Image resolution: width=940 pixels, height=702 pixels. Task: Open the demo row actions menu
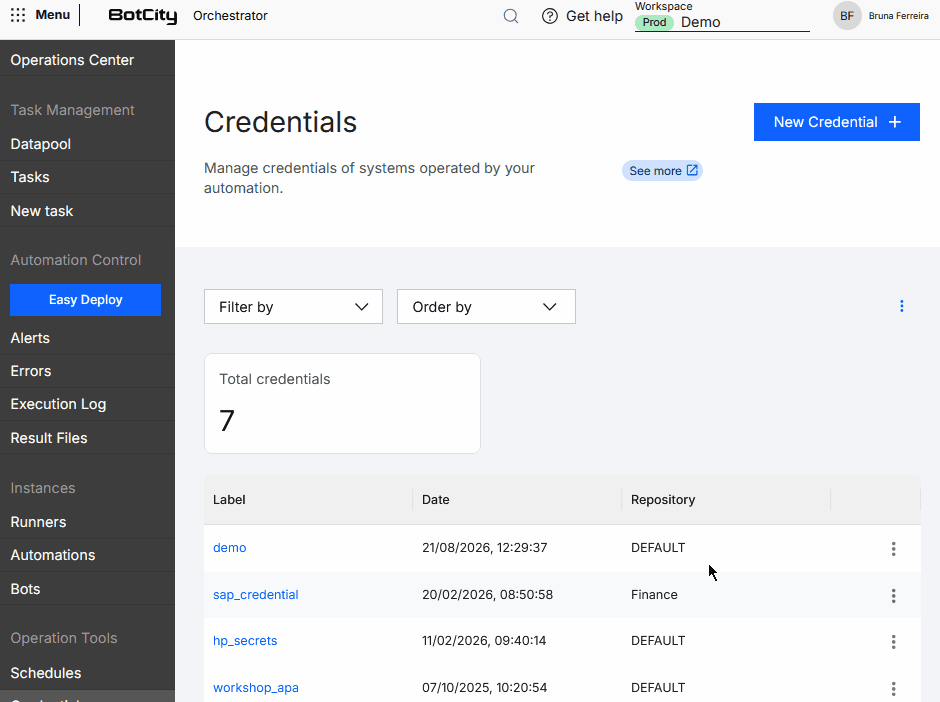click(893, 549)
